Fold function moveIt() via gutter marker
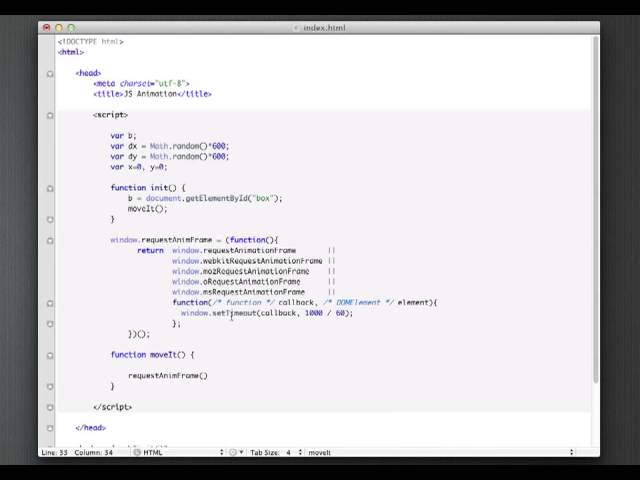This screenshot has width=640, height=480. point(50,356)
